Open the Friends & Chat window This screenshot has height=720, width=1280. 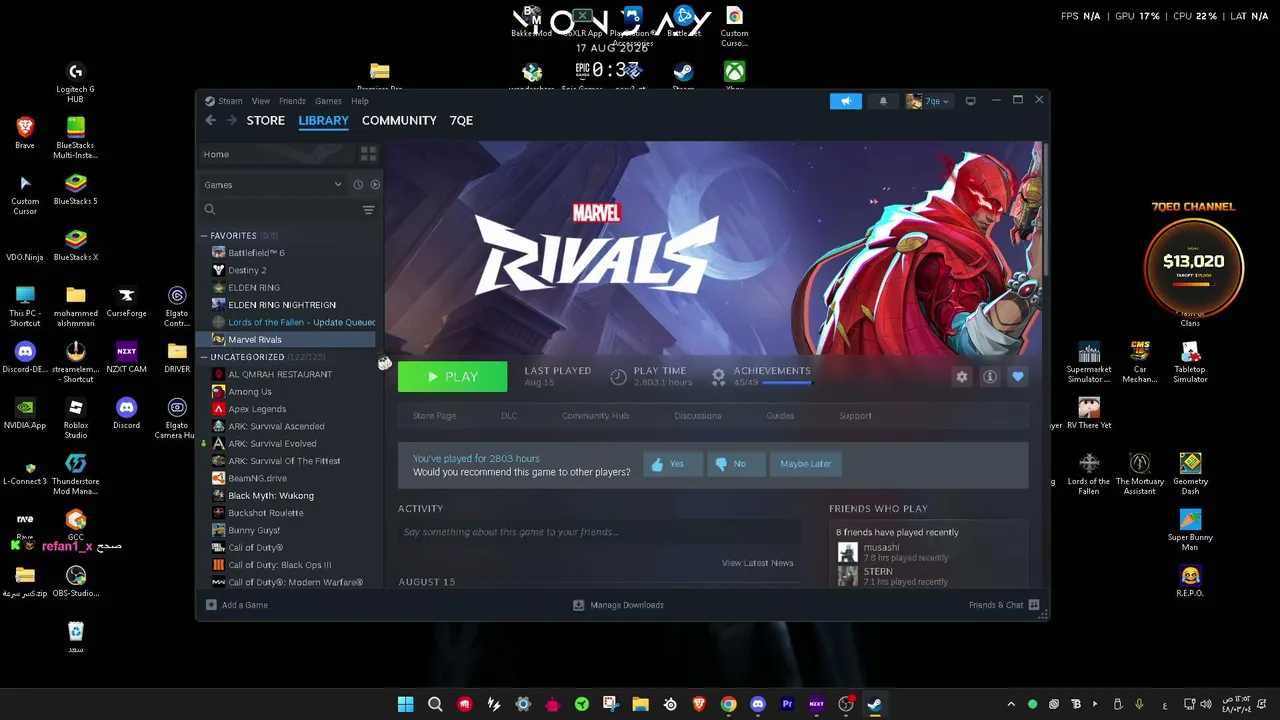[x=1004, y=605]
